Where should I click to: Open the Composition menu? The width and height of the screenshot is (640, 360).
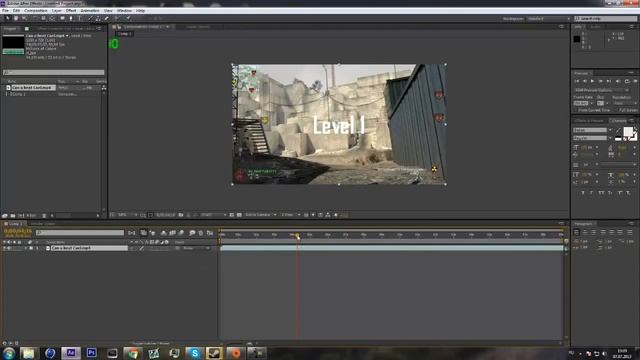tap(36, 11)
